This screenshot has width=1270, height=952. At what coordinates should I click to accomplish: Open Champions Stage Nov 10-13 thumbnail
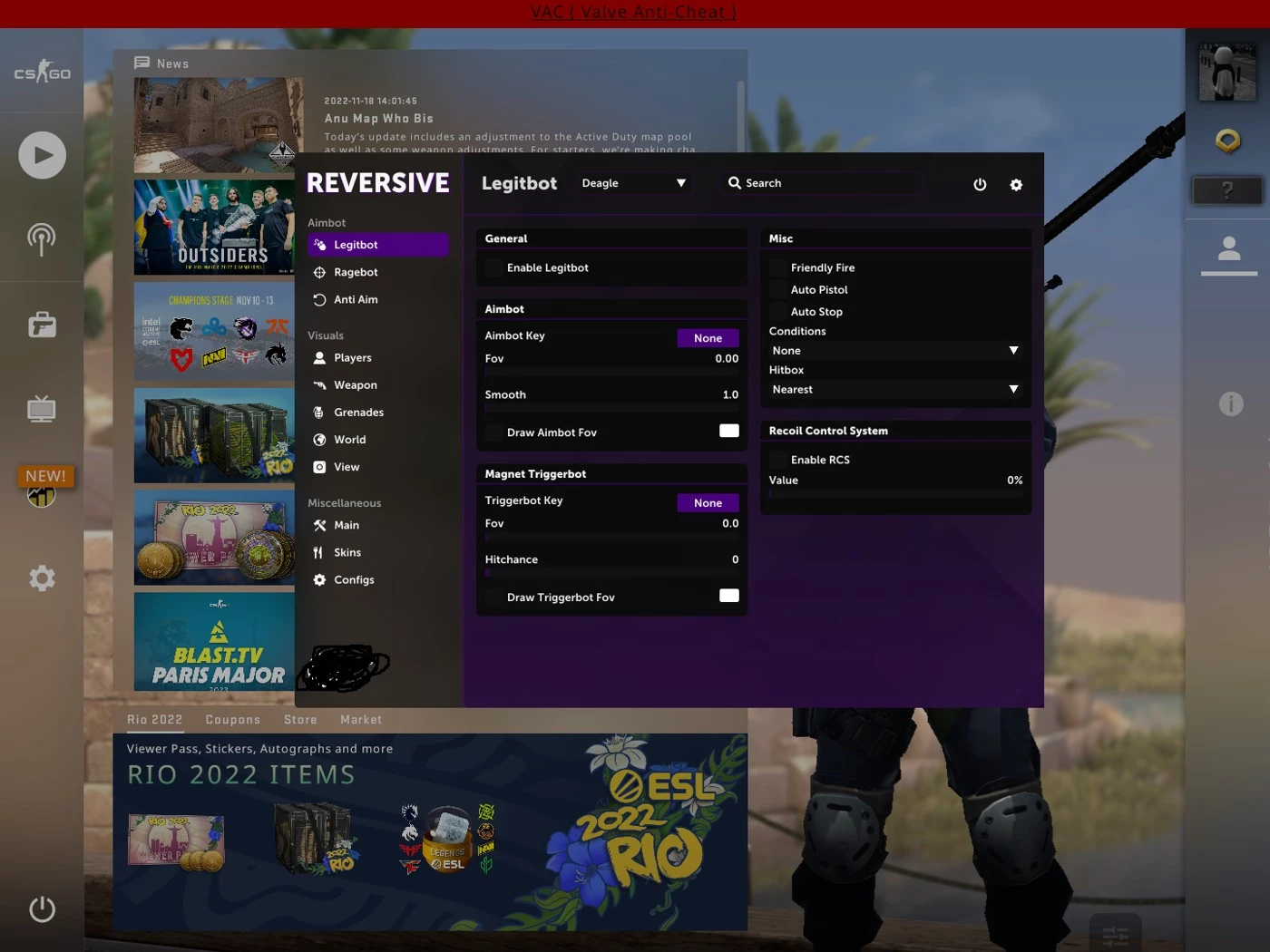(x=214, y=331)
